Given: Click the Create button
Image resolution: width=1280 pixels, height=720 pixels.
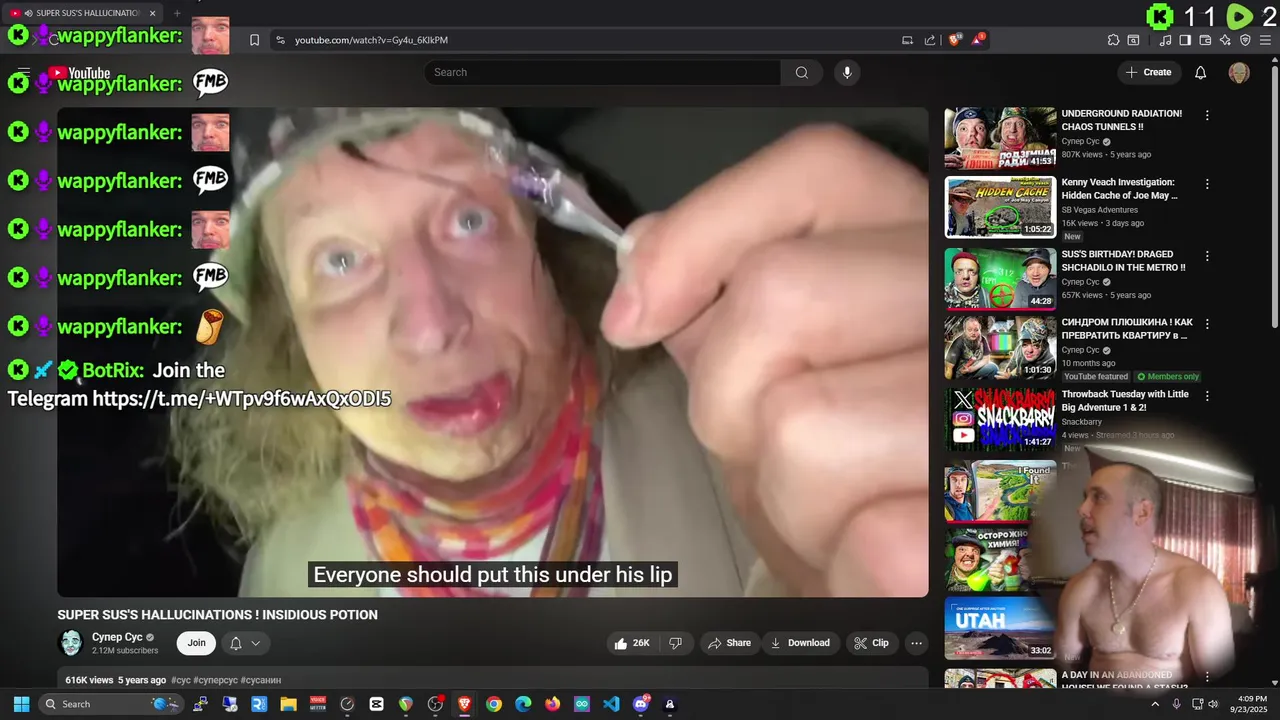Looking at the screenshot, I should [x=1149, y=72].
